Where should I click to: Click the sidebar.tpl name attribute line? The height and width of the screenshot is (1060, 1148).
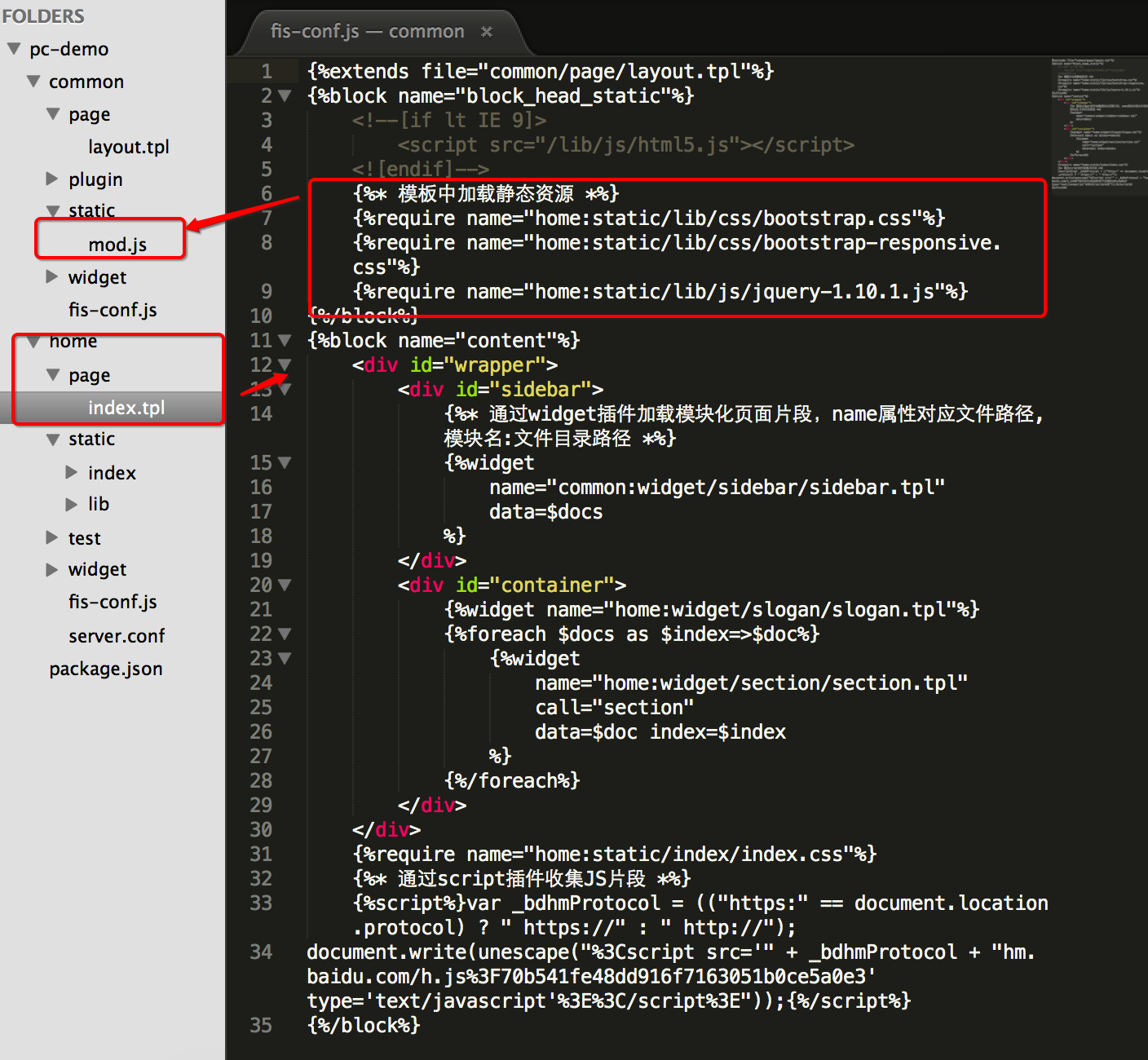coord(717,488)
